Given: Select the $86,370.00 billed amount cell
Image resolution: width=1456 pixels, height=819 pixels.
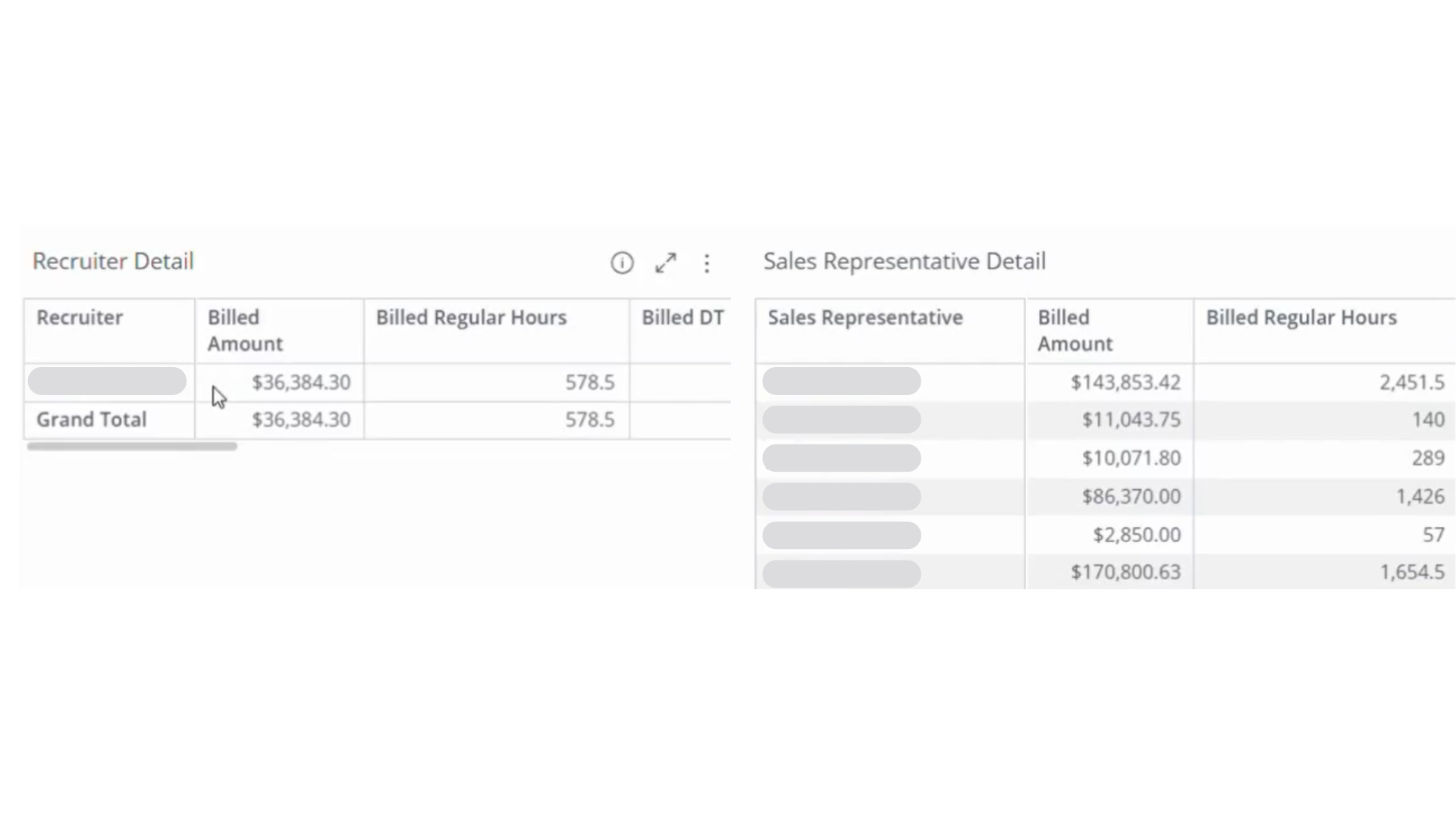Looking at the screenshot, I should 1131,497.
